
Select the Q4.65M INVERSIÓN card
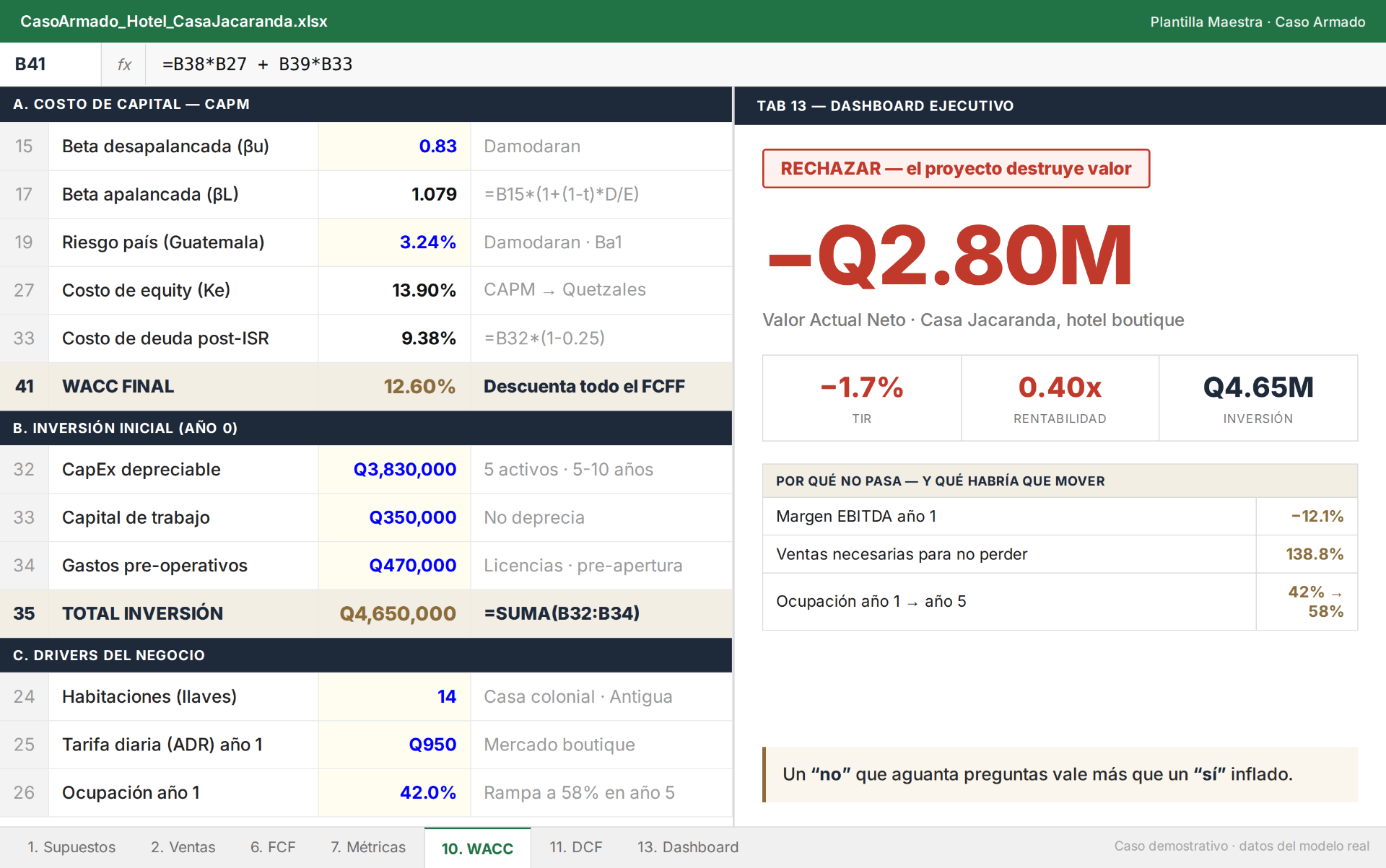pyautogui.click(x=1258, y=398)
